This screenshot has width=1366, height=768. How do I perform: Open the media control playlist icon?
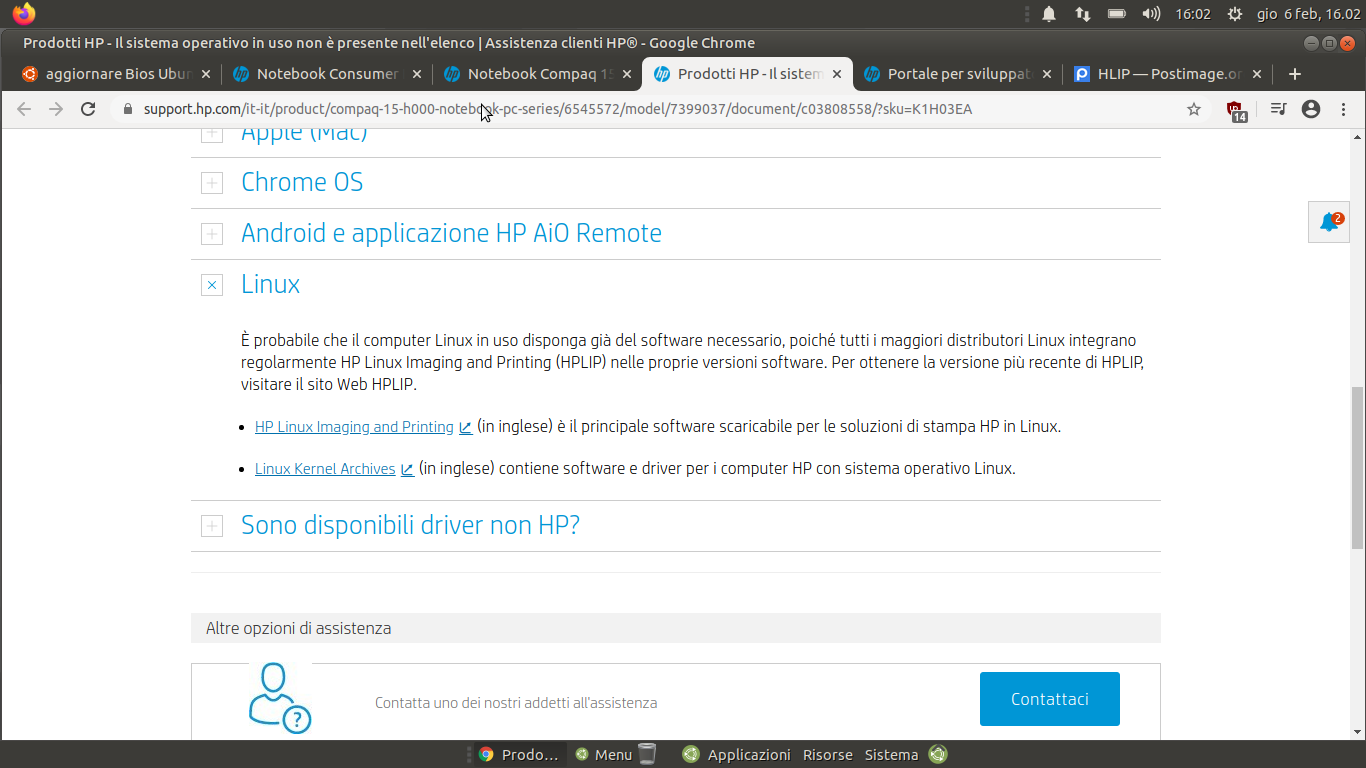click(x=1278, y=109)
